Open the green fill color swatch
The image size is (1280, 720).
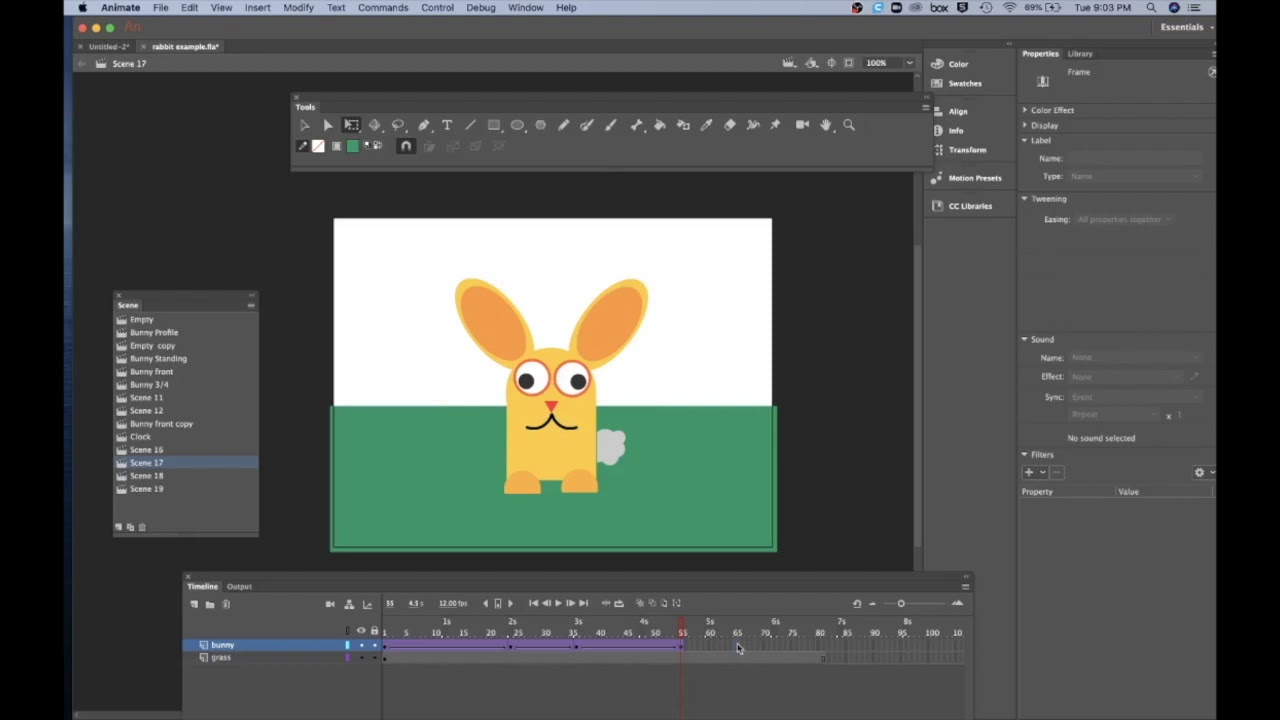pos(352,147)
